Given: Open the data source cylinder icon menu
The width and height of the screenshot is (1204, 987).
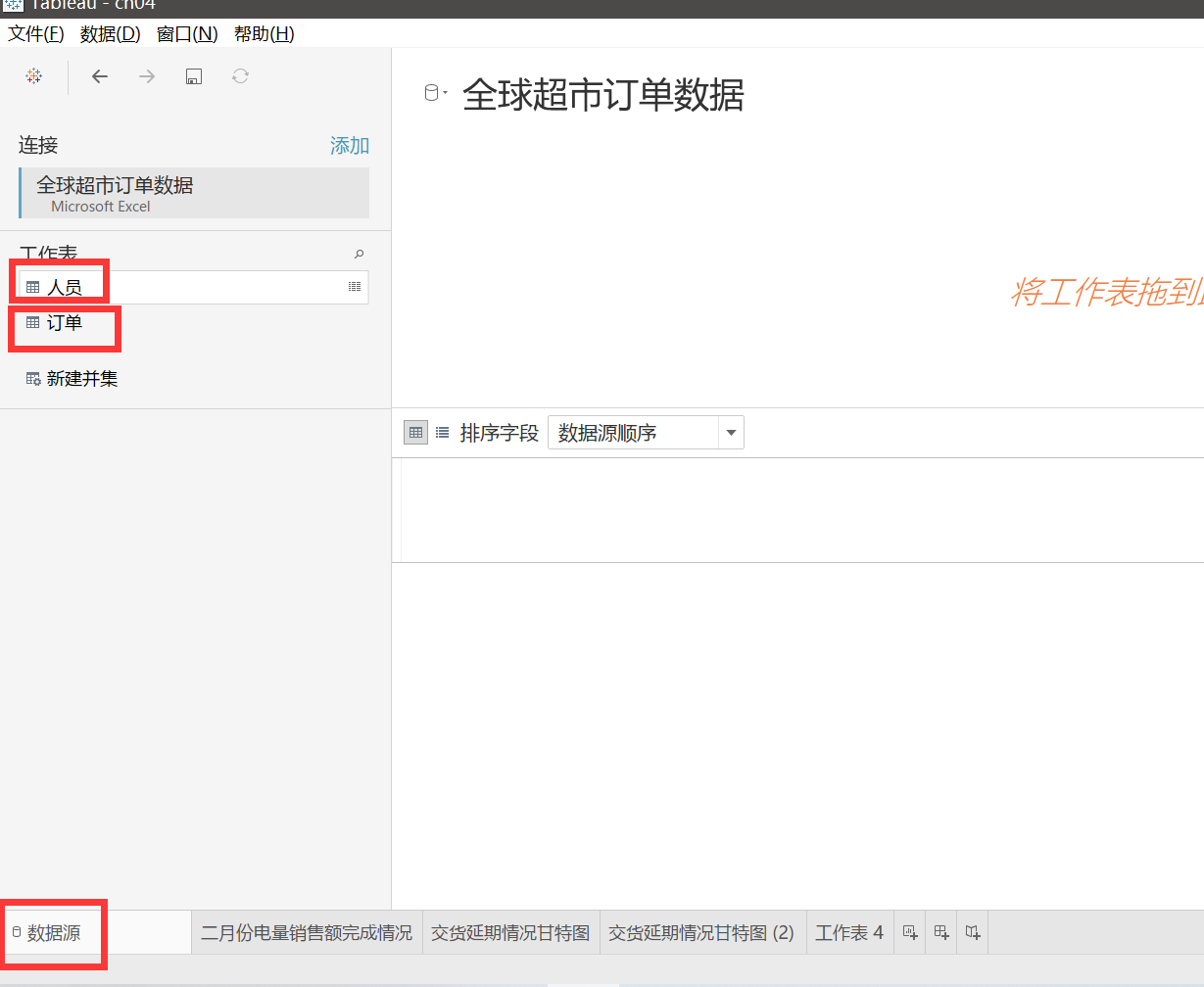Looking at the screenshot, I should click(x=435, y=94).
